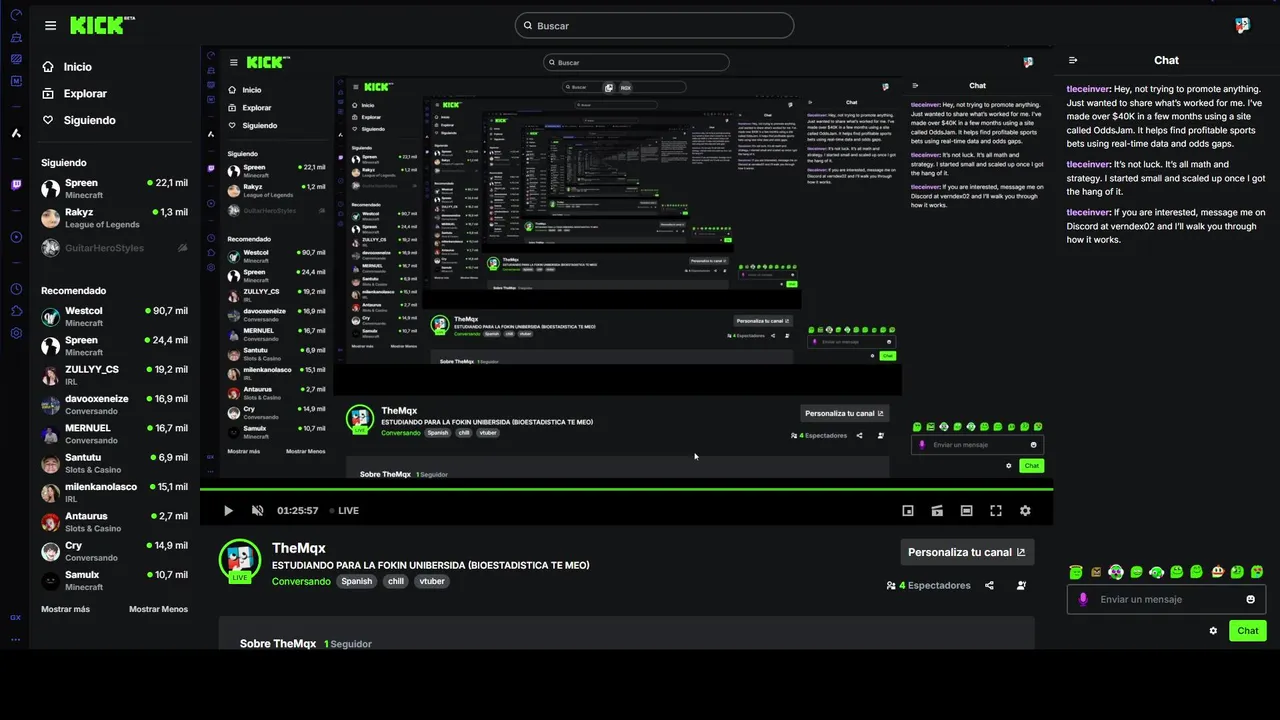Play the stream with the play button
The height and width of the screenshot is (720, 1280).
pyautogui.click(x=228, y=510)
